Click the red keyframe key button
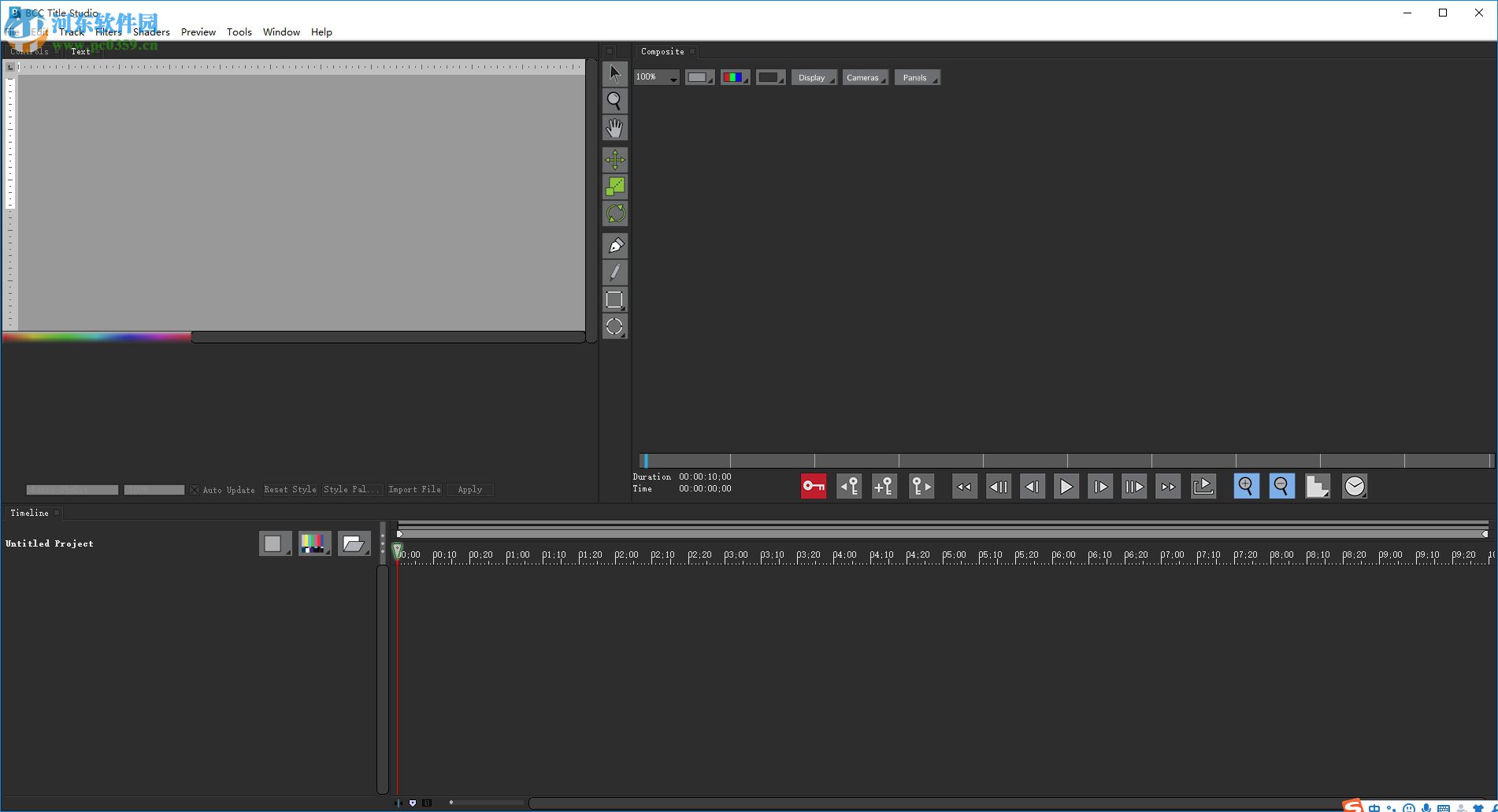The width and height of the screenshot is (1498, 812). pos(814,486)
